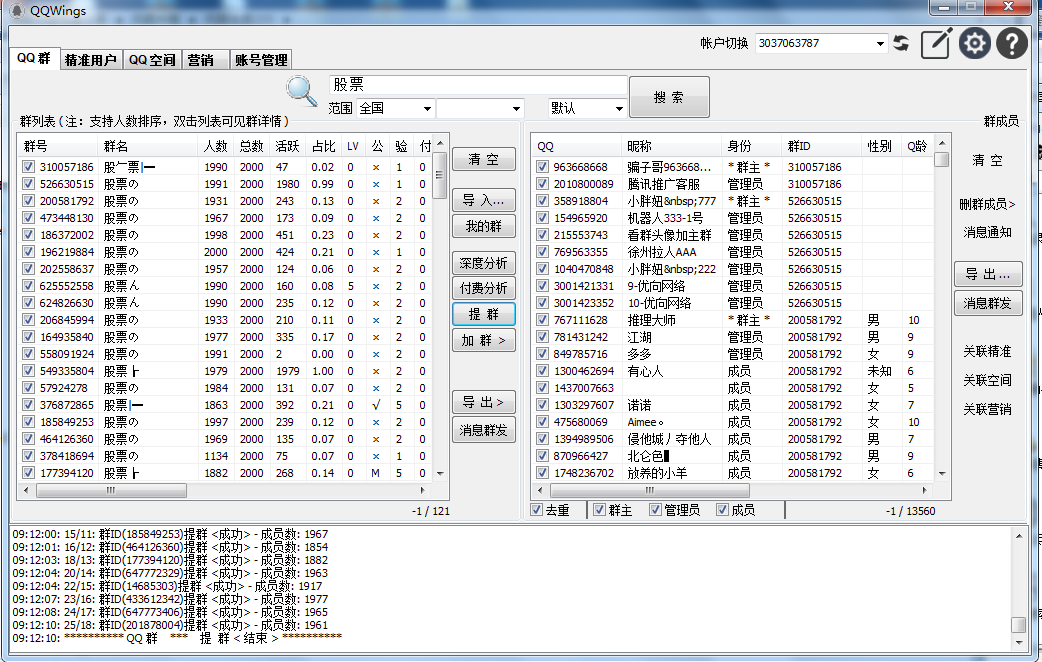This screenshot has height=662, width=1042.
Task: Uncheck member 1748236702 checkbox
Action: 542,473
